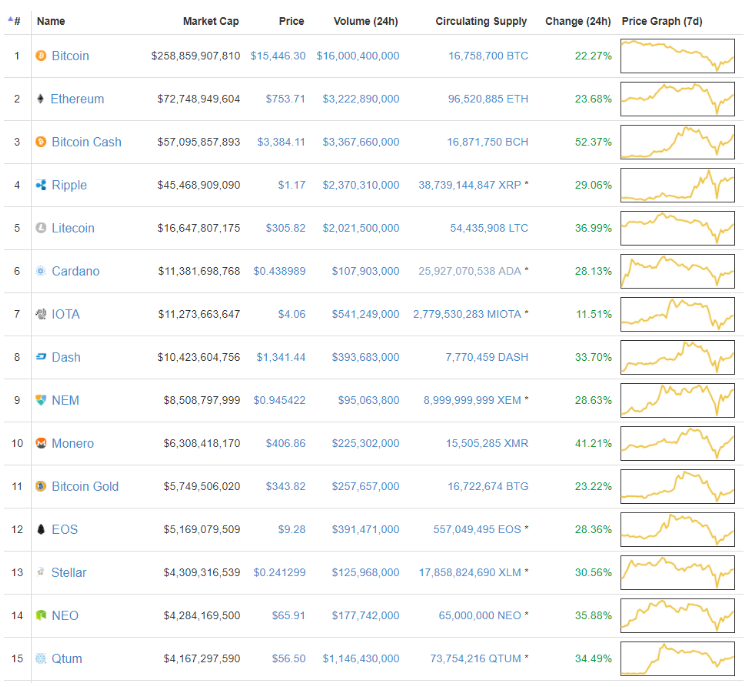Click the Litecoin logo icon

41,228
